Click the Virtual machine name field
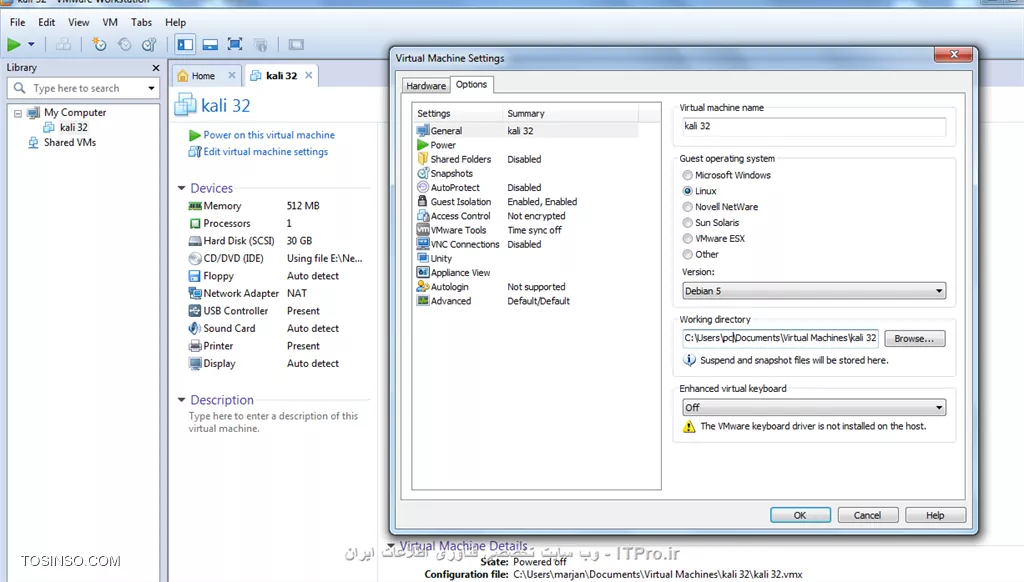 (x=814, y=126)
